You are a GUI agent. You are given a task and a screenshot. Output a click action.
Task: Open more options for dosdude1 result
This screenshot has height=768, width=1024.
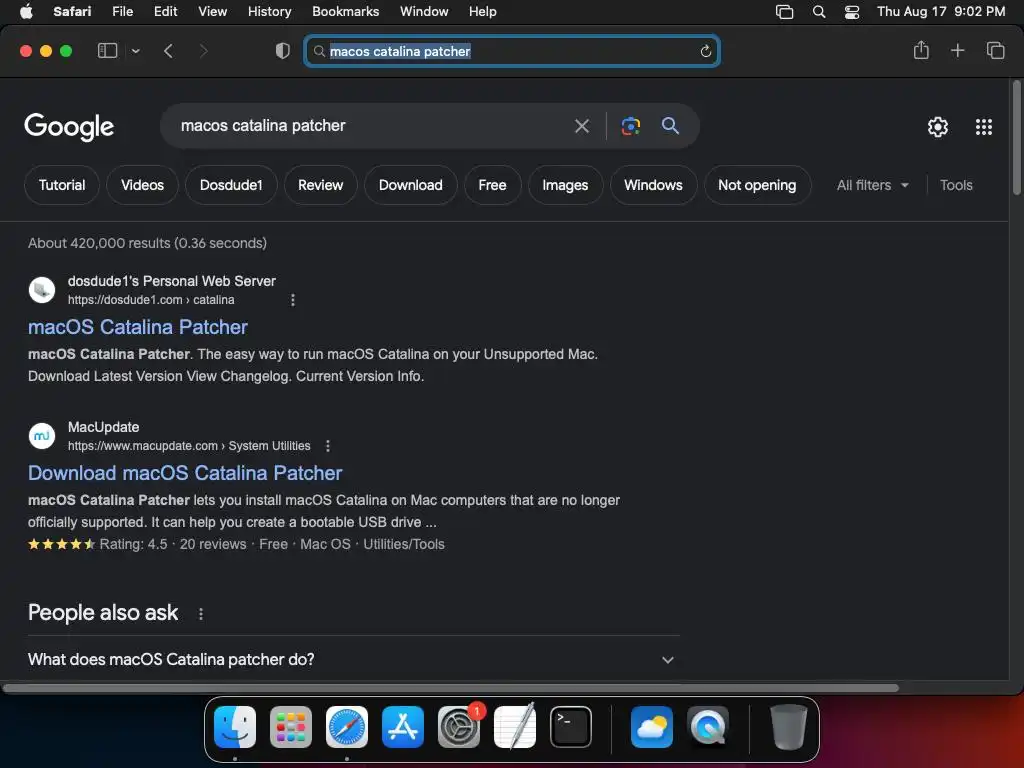click(x=293, y=300)
